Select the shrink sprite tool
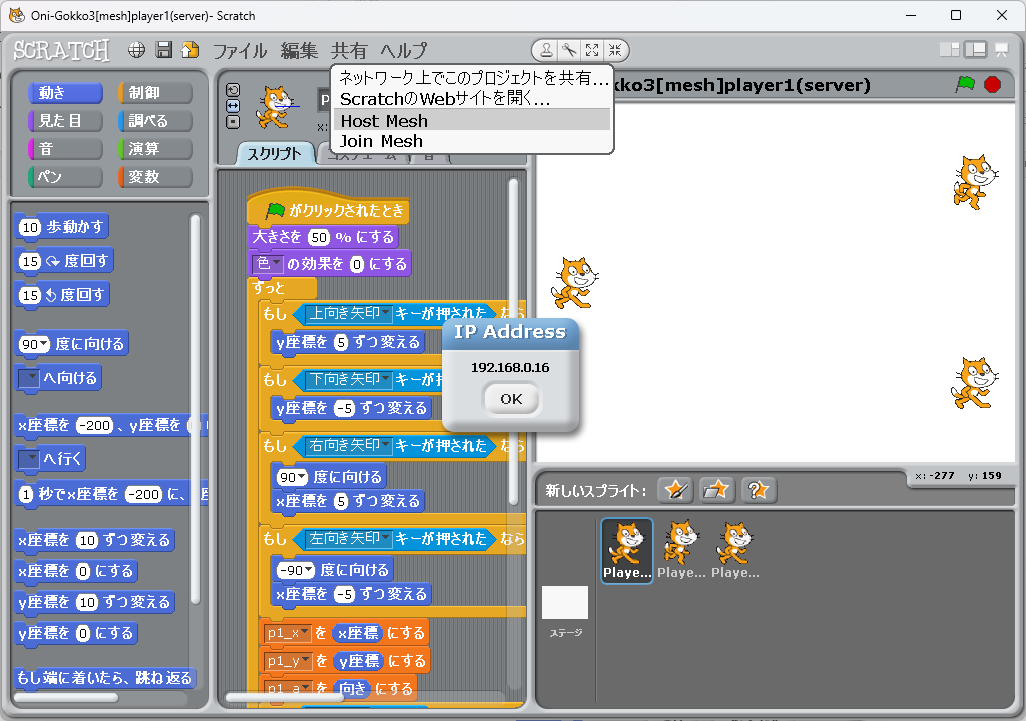The height and width of the screenshot is (721, 1026). [615, 50]
